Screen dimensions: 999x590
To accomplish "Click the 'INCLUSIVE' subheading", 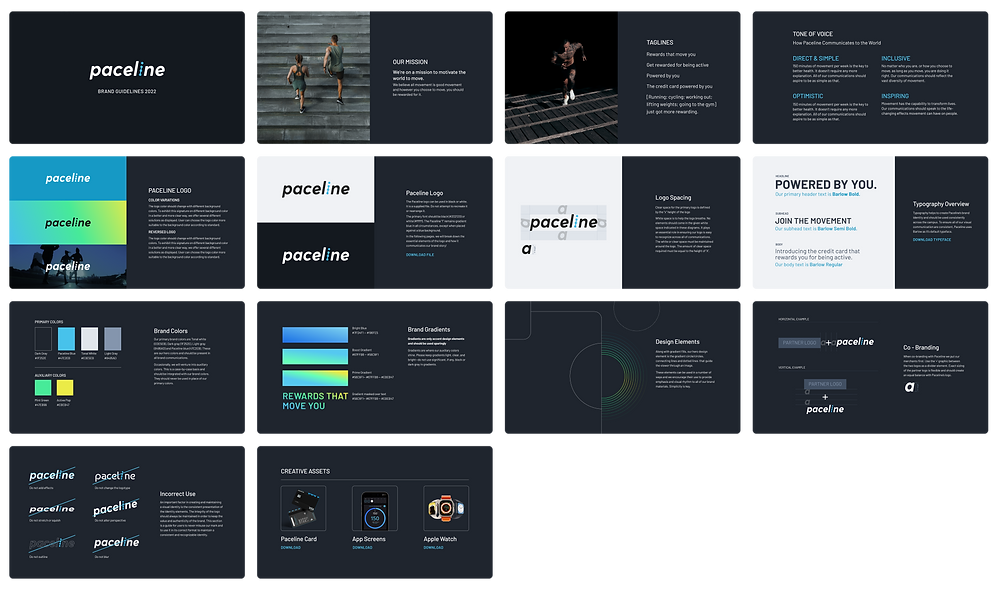I will coord(896,58).
